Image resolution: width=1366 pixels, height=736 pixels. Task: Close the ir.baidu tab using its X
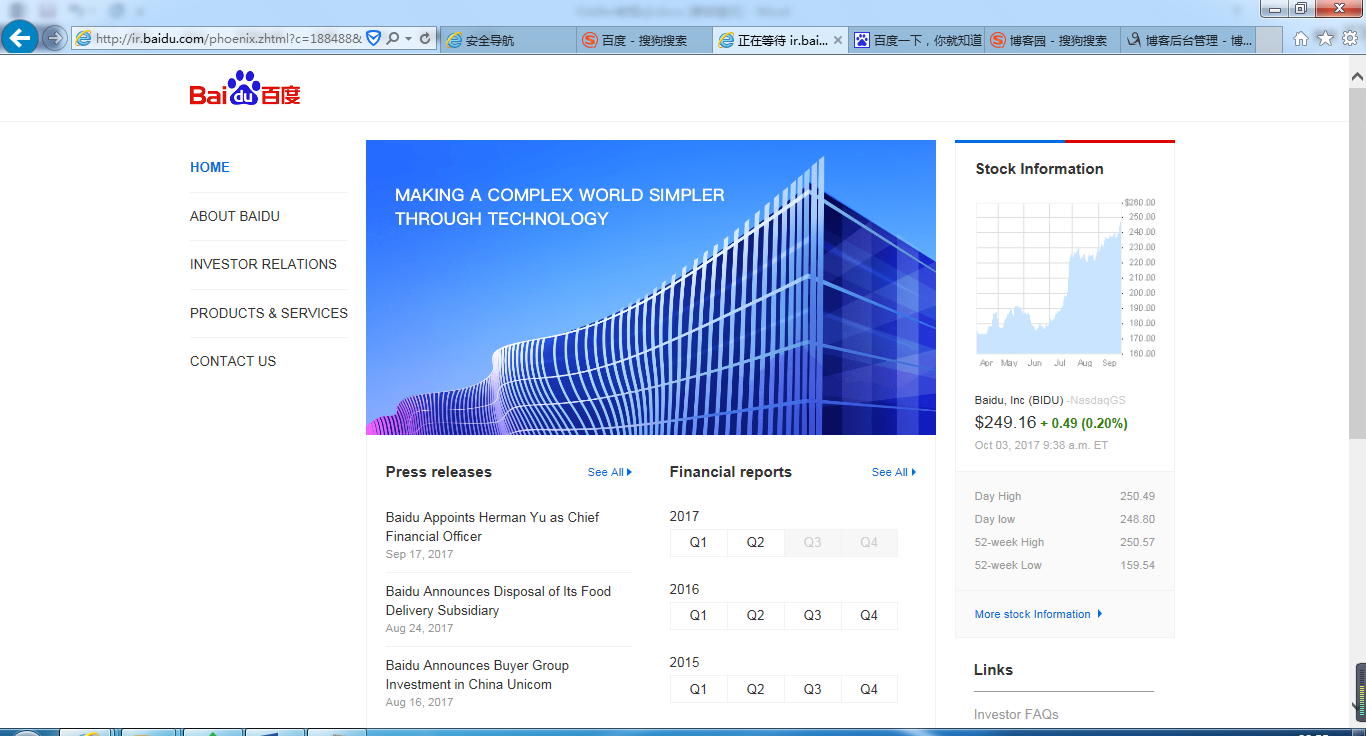[837, 40]
